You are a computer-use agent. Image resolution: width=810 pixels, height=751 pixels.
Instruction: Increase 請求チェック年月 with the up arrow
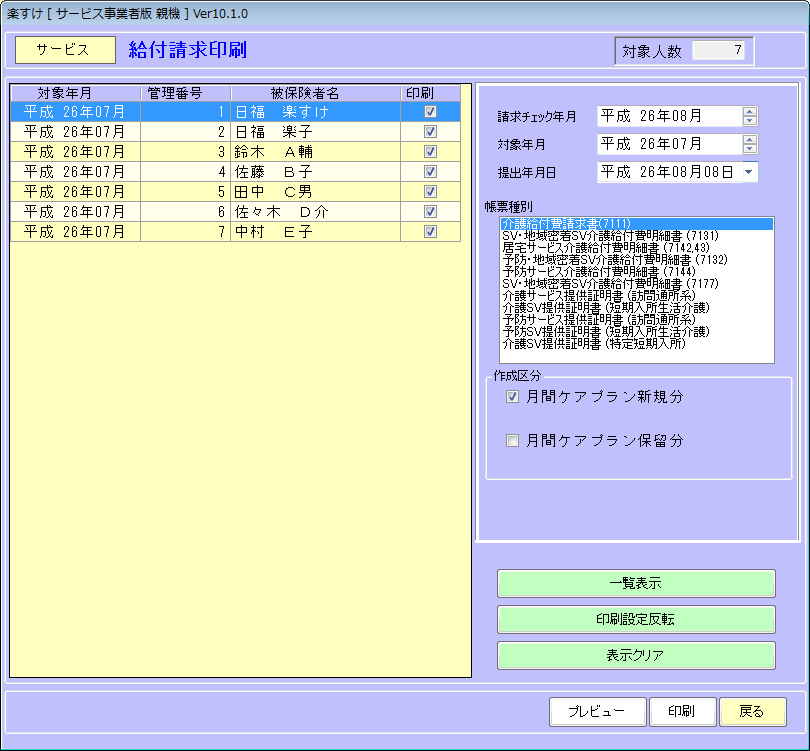tap(750, 111)
